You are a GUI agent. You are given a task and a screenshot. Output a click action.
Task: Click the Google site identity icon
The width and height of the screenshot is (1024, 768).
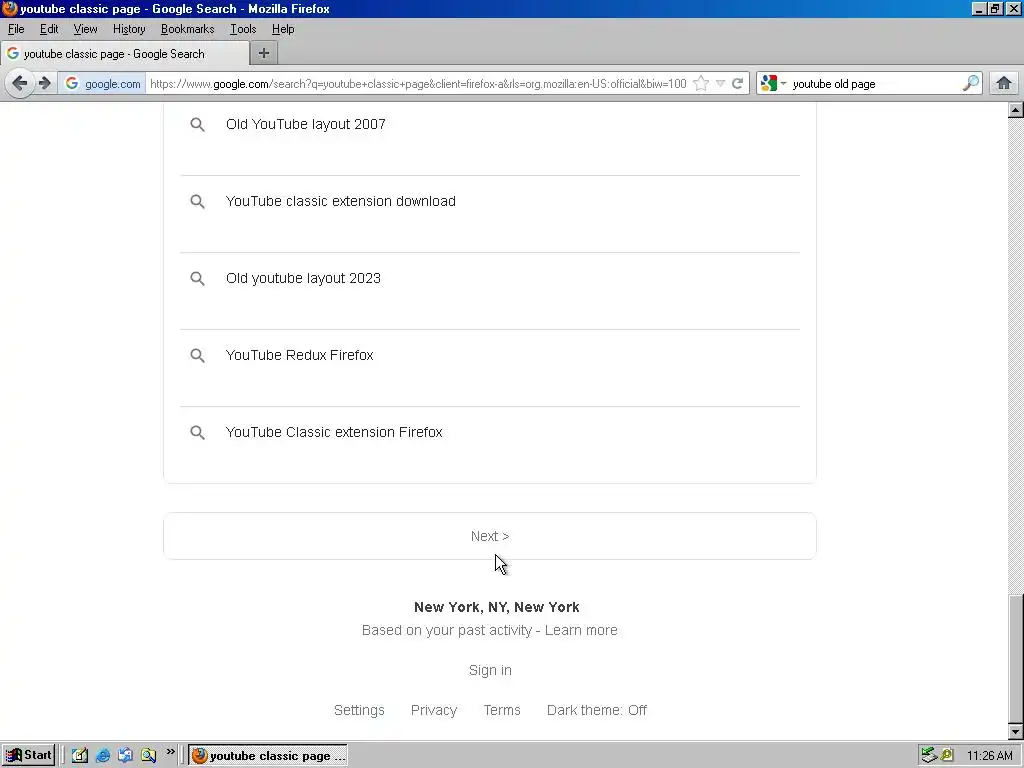(x=72, y=84)
